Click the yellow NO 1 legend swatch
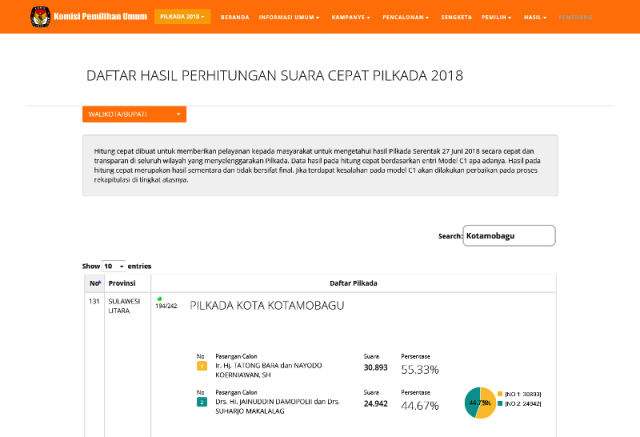This screenshot has width=640, height=437. click(500, 394)
